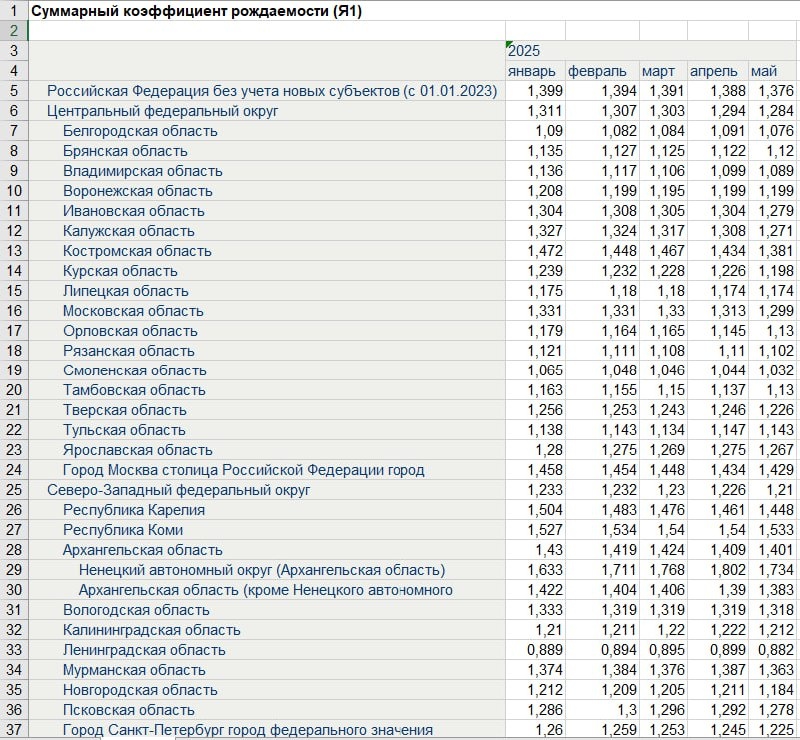The height and width of the screenshot is (740, 800).
Task: Click the 2025 year header cell
Action: [535, 51]
